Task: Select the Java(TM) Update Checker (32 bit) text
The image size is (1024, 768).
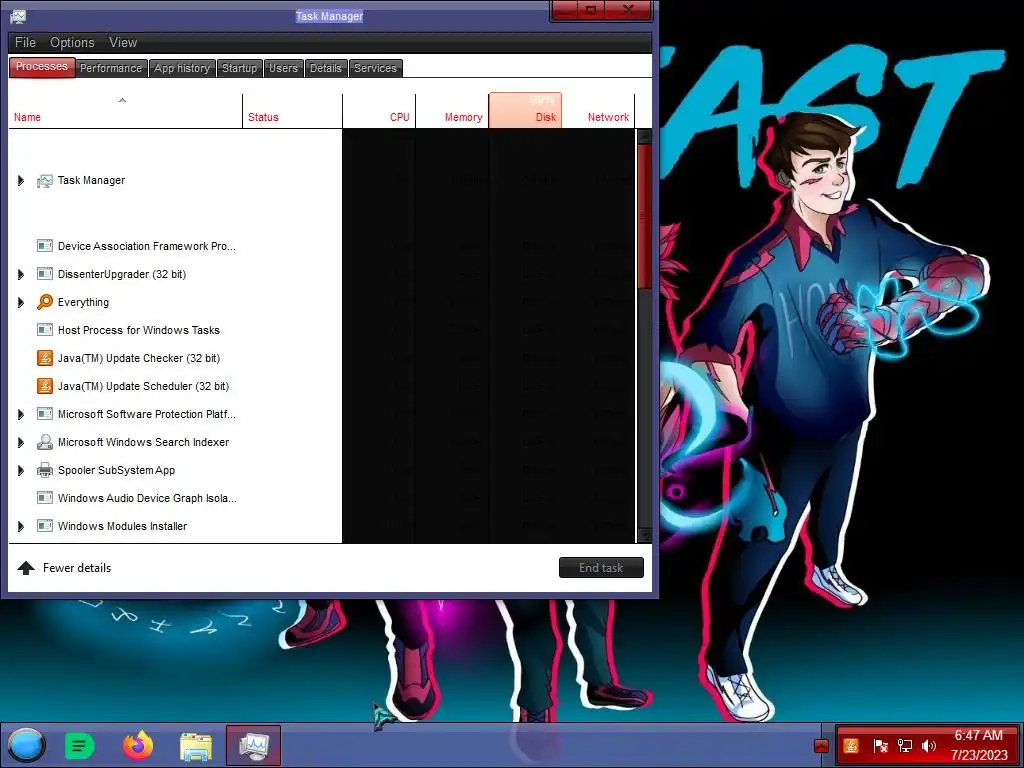Action: point(138,359)
